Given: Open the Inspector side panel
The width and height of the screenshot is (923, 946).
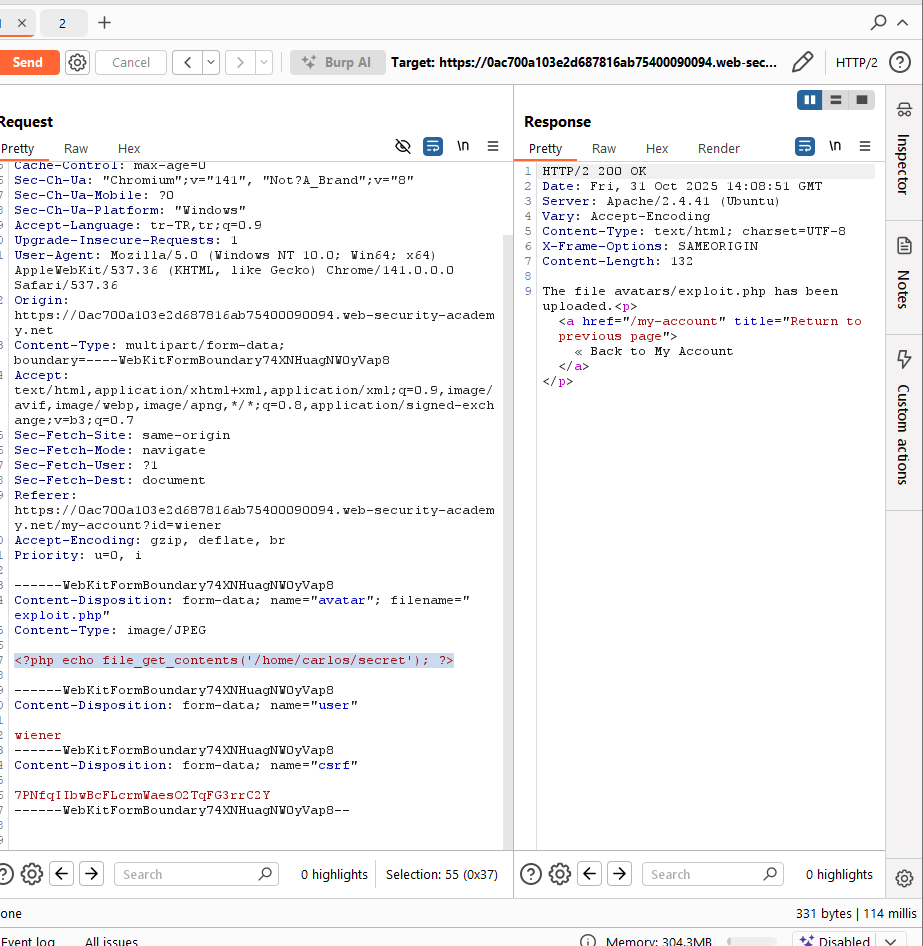Looking at the screenshot, I should coord(904,151).
